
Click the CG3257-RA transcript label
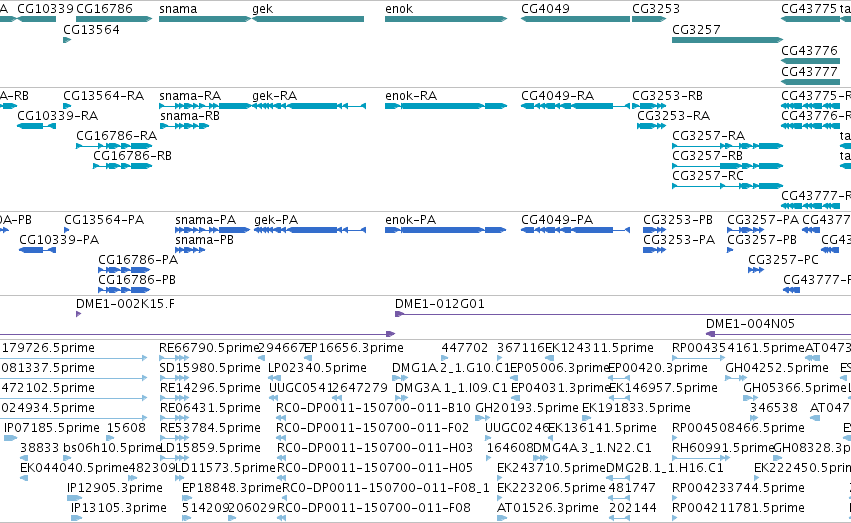(x=708, y=136)
